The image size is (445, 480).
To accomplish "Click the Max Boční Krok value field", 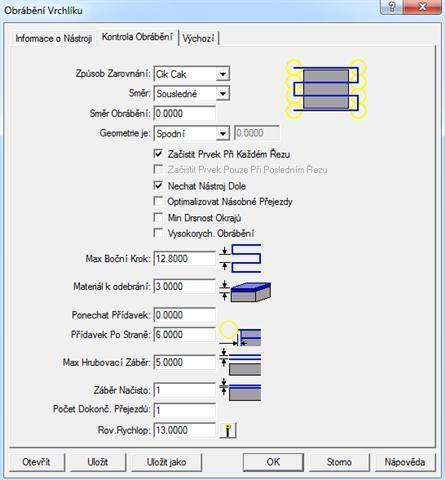I will [185, 259].
